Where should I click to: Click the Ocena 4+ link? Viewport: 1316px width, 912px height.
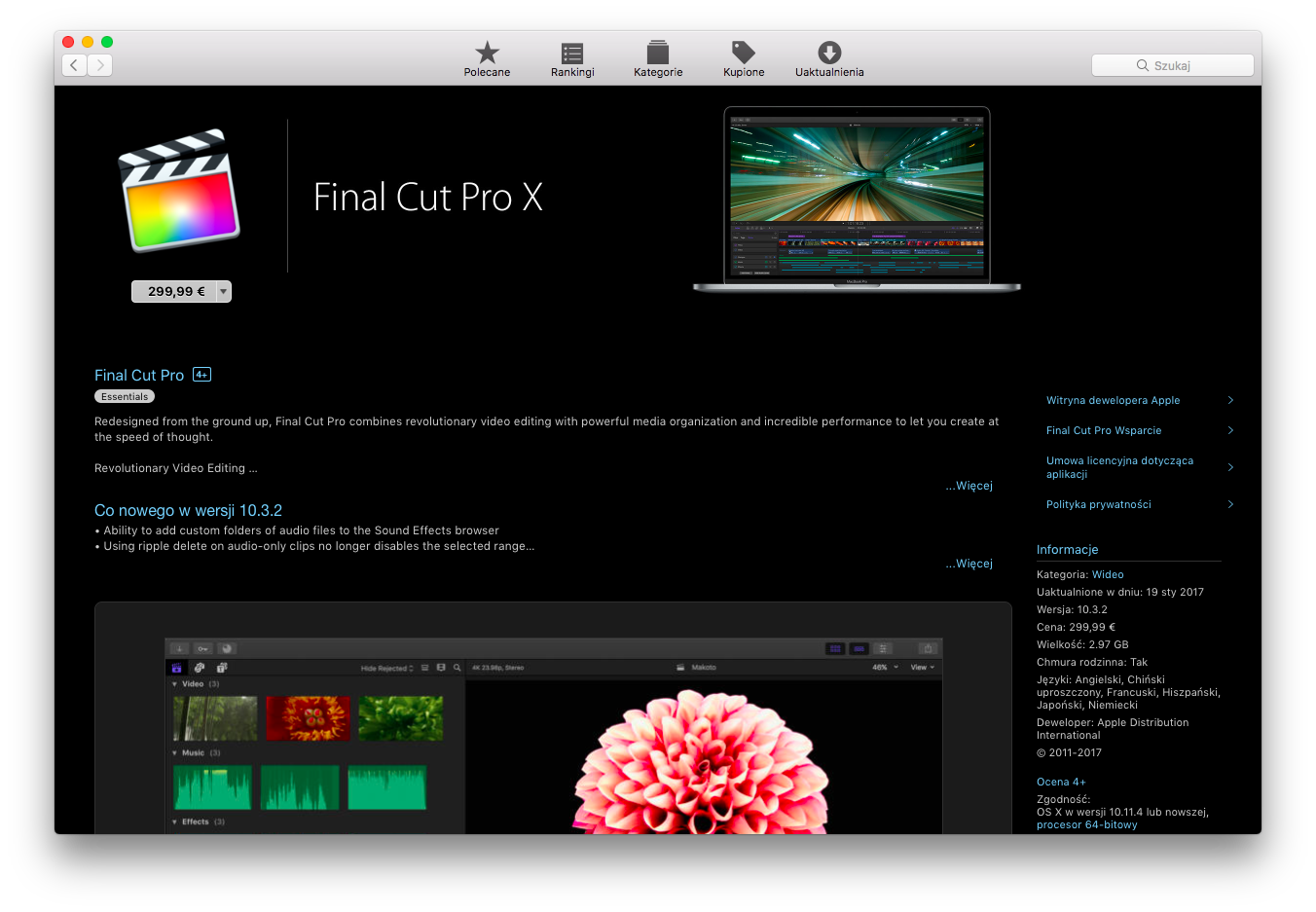(1061, 782)
